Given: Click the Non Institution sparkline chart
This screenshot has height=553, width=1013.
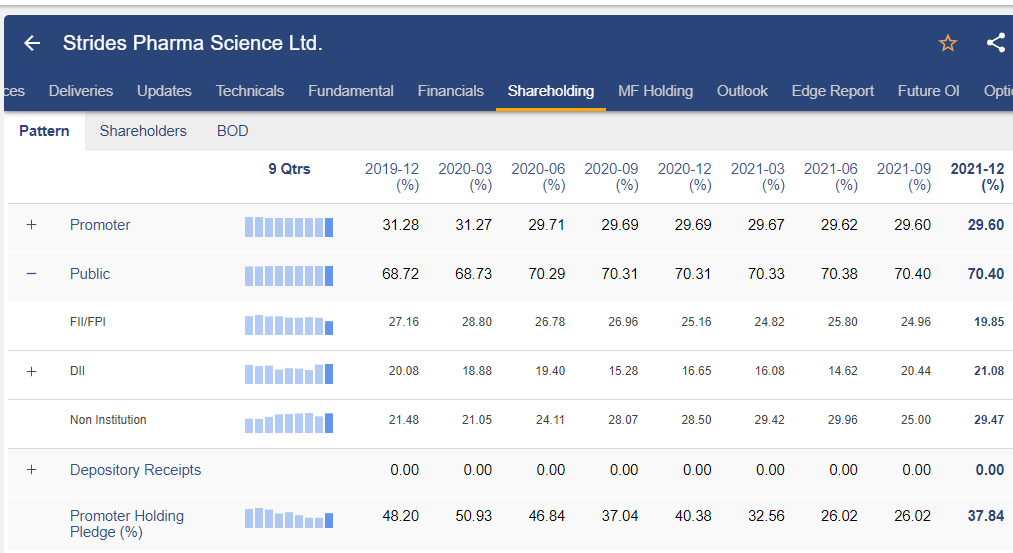Looking at the screenshot, I should 289,423.
